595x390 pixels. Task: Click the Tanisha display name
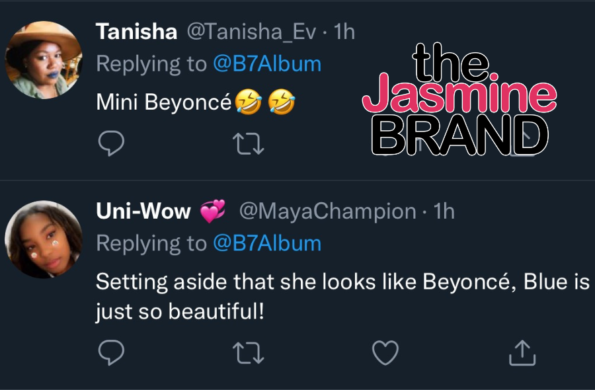coord(137,31)
